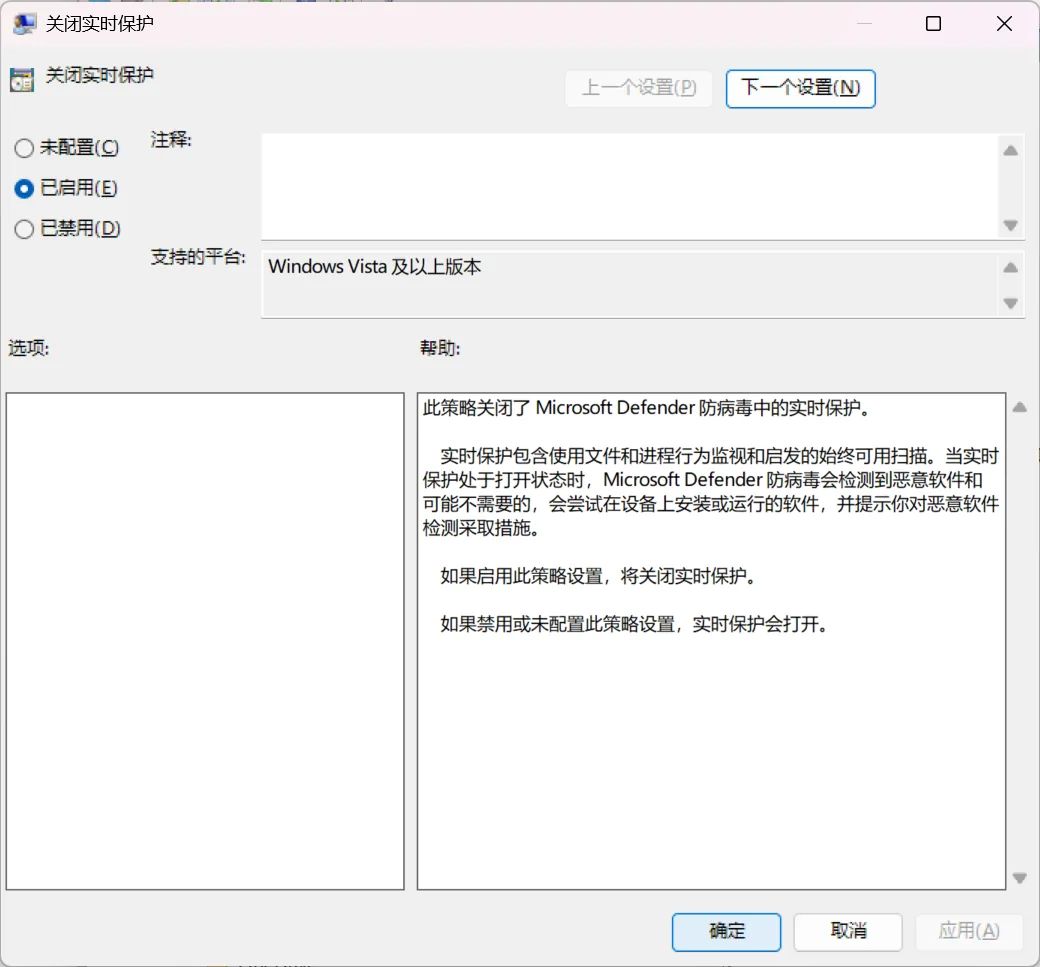This screenshot has width=1040, height=967.
Task: Click the empty 选项 options panel
Action: click(205, 641)
